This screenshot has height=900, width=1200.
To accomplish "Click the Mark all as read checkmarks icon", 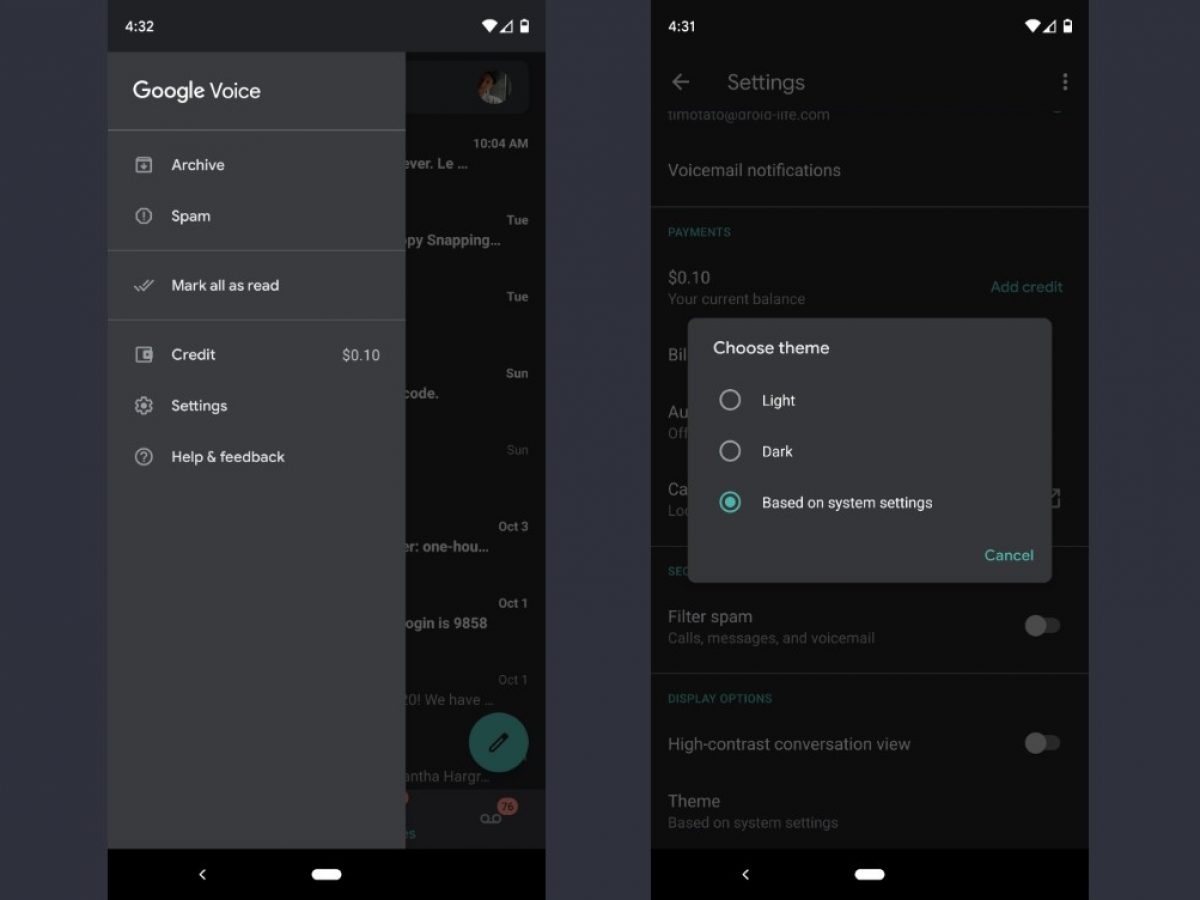I will pyautogui.click(x=144, y=285).
